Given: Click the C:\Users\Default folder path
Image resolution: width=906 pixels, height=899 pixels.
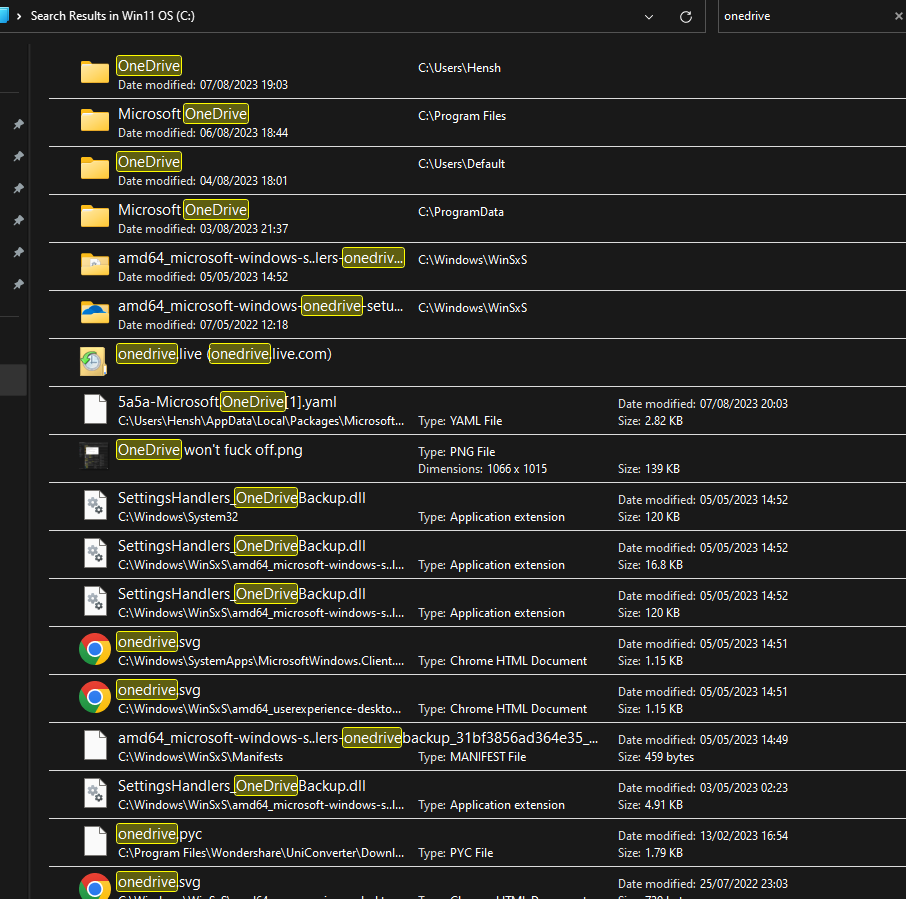Looking at the screenshot, I should click(461, 164).
